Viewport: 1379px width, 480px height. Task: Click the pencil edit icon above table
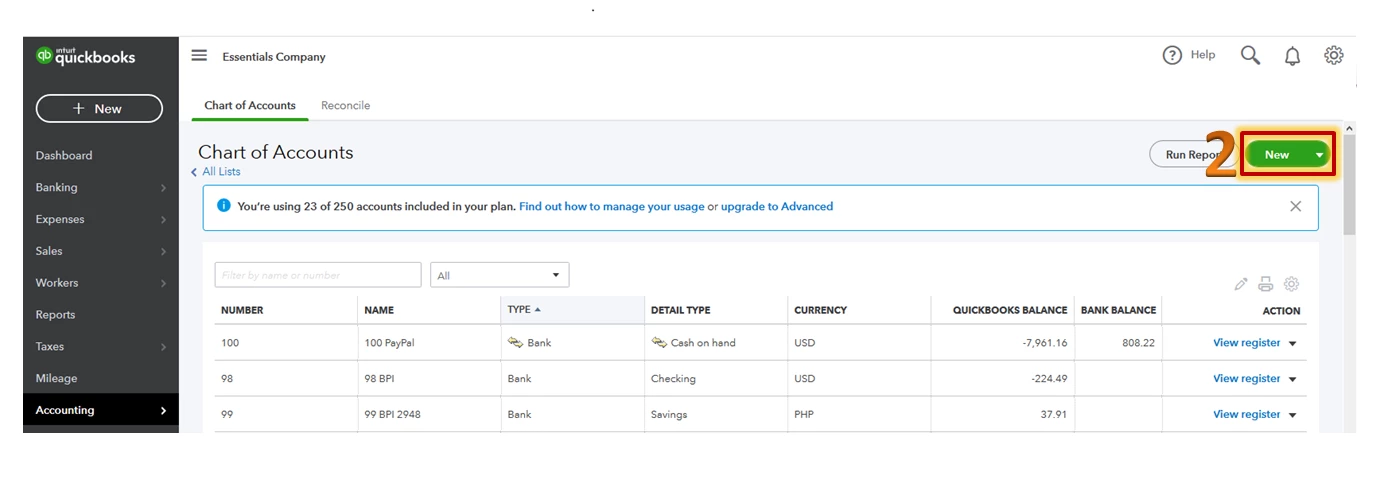coord(1241,284)
